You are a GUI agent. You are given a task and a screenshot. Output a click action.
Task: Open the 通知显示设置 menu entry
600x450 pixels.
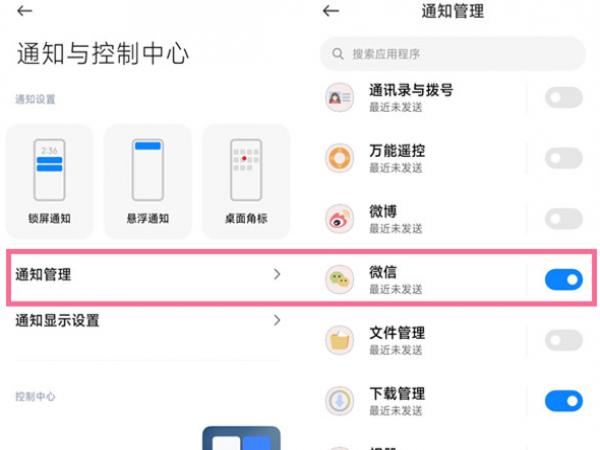147,320
